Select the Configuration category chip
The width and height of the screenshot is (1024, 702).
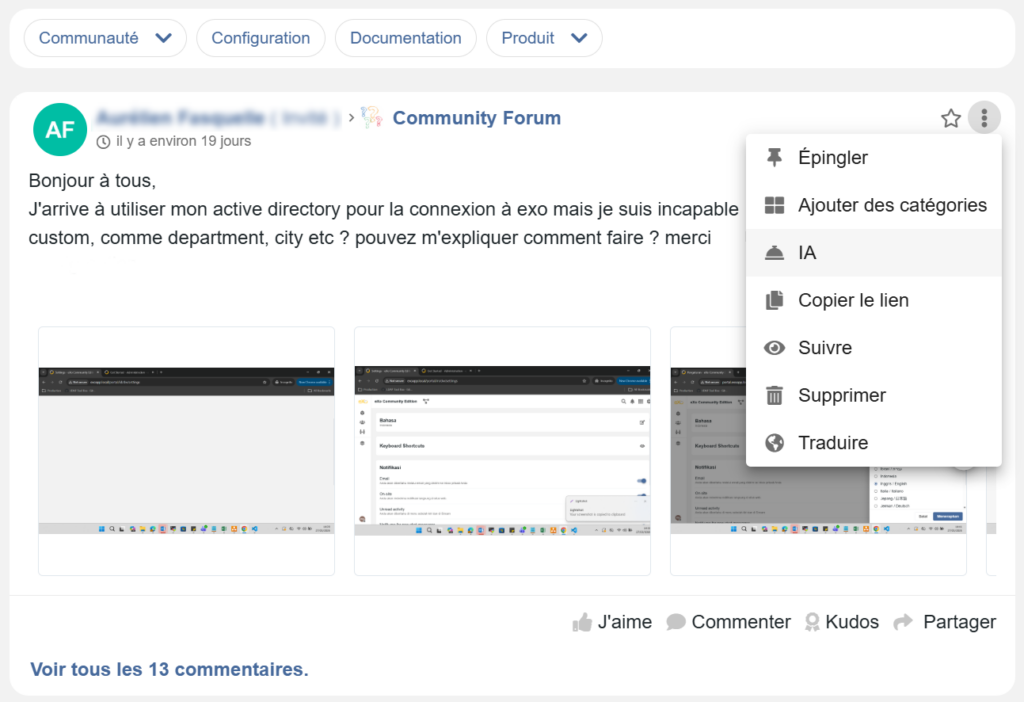coord(260,38)
